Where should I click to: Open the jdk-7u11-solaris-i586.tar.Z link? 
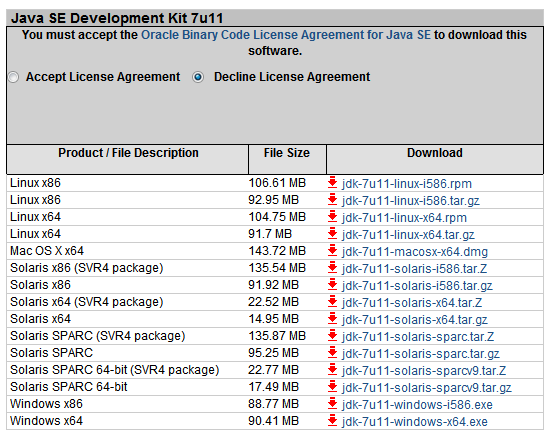point(415,269)
